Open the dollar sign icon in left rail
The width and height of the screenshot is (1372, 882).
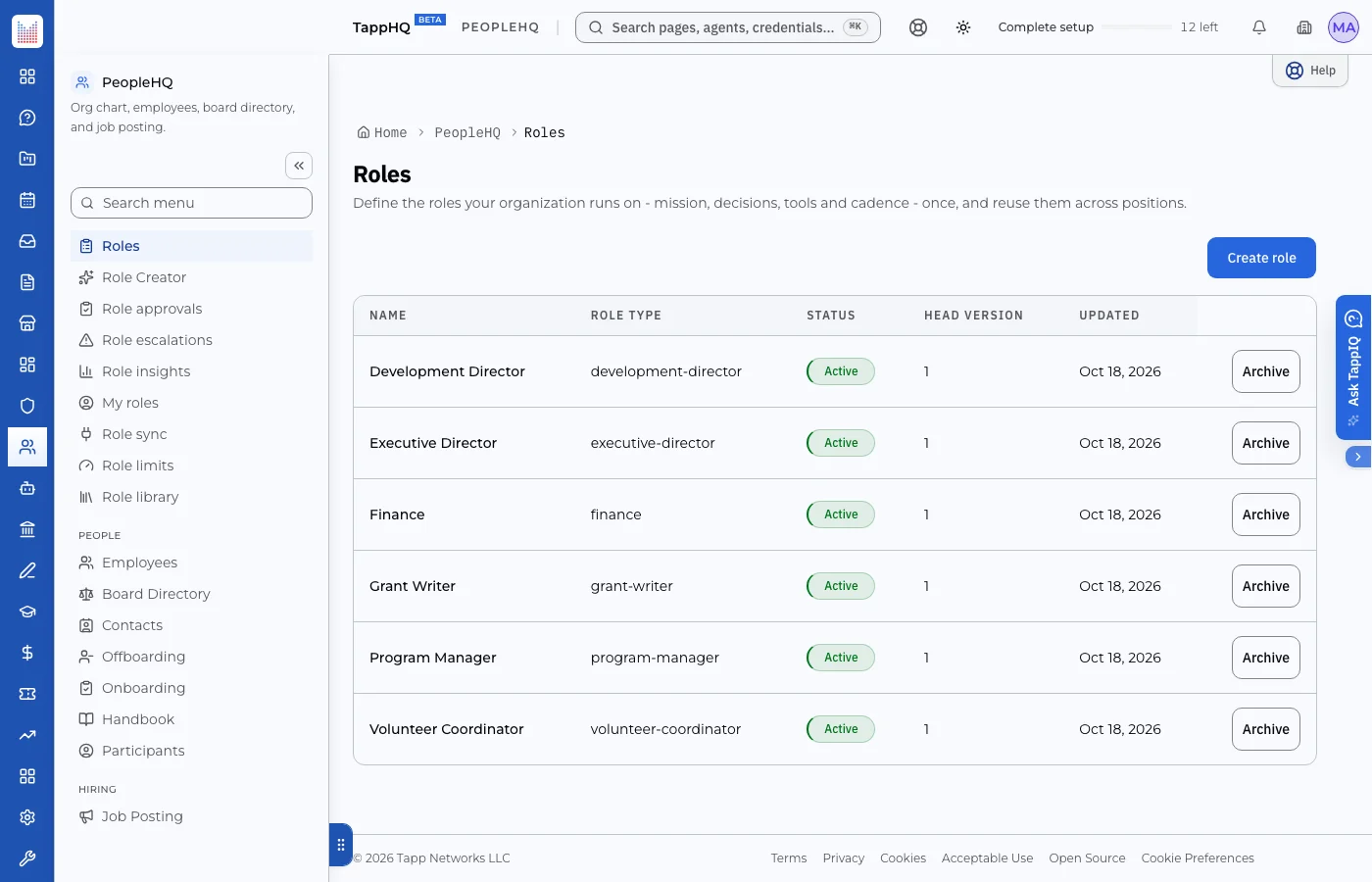tap(27, 653)
